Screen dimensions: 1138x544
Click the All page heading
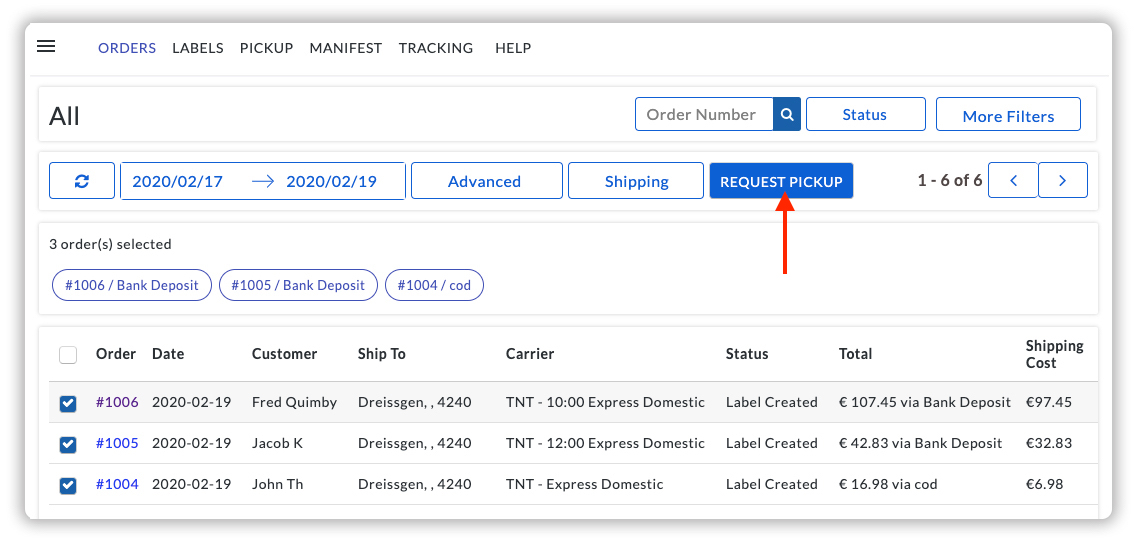pyautogui.click(x=64, y=115)
